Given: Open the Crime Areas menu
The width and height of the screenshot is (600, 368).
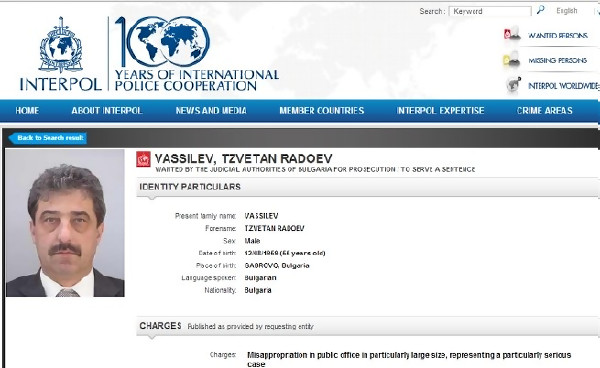Looking at the screenshot, I should [545, 111].
